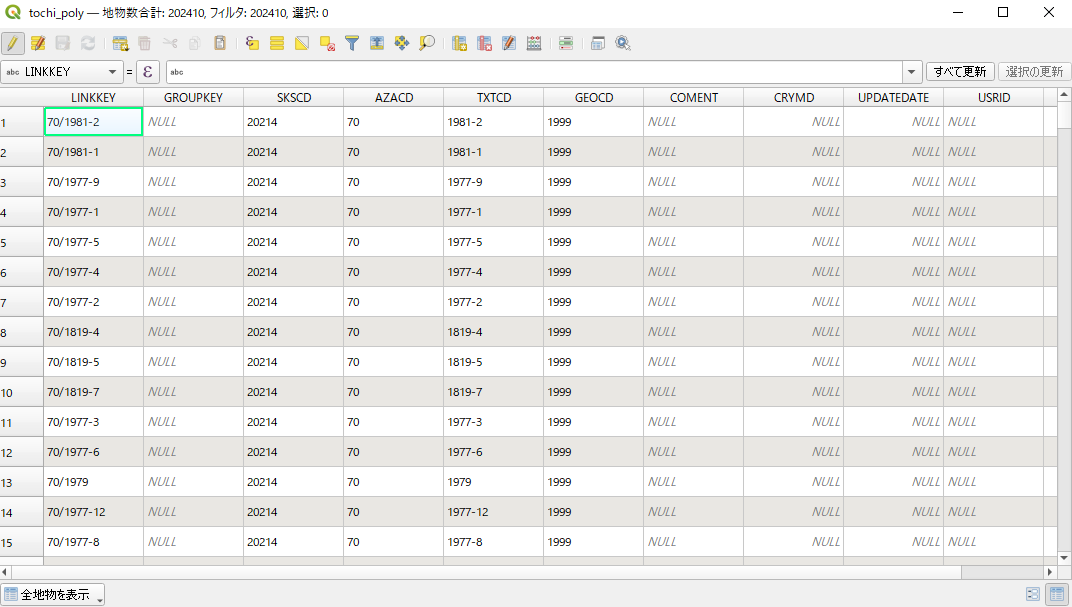Screen dimensions: 1072x607
Task: Sort by the TXTCD column header
Action: click(493, 97)
